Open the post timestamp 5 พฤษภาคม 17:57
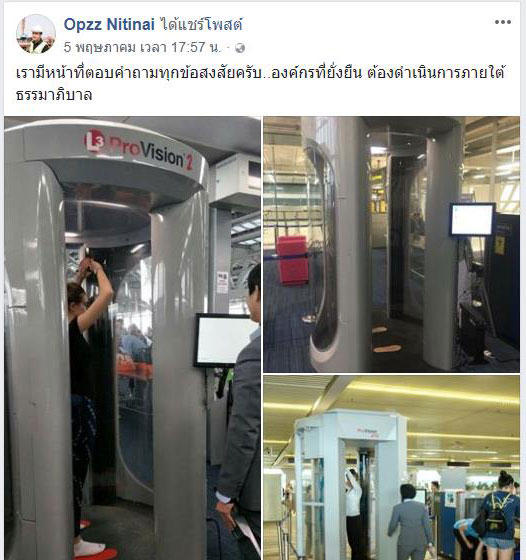This screenshot has width=526, height=560. (x=142, y=48)
